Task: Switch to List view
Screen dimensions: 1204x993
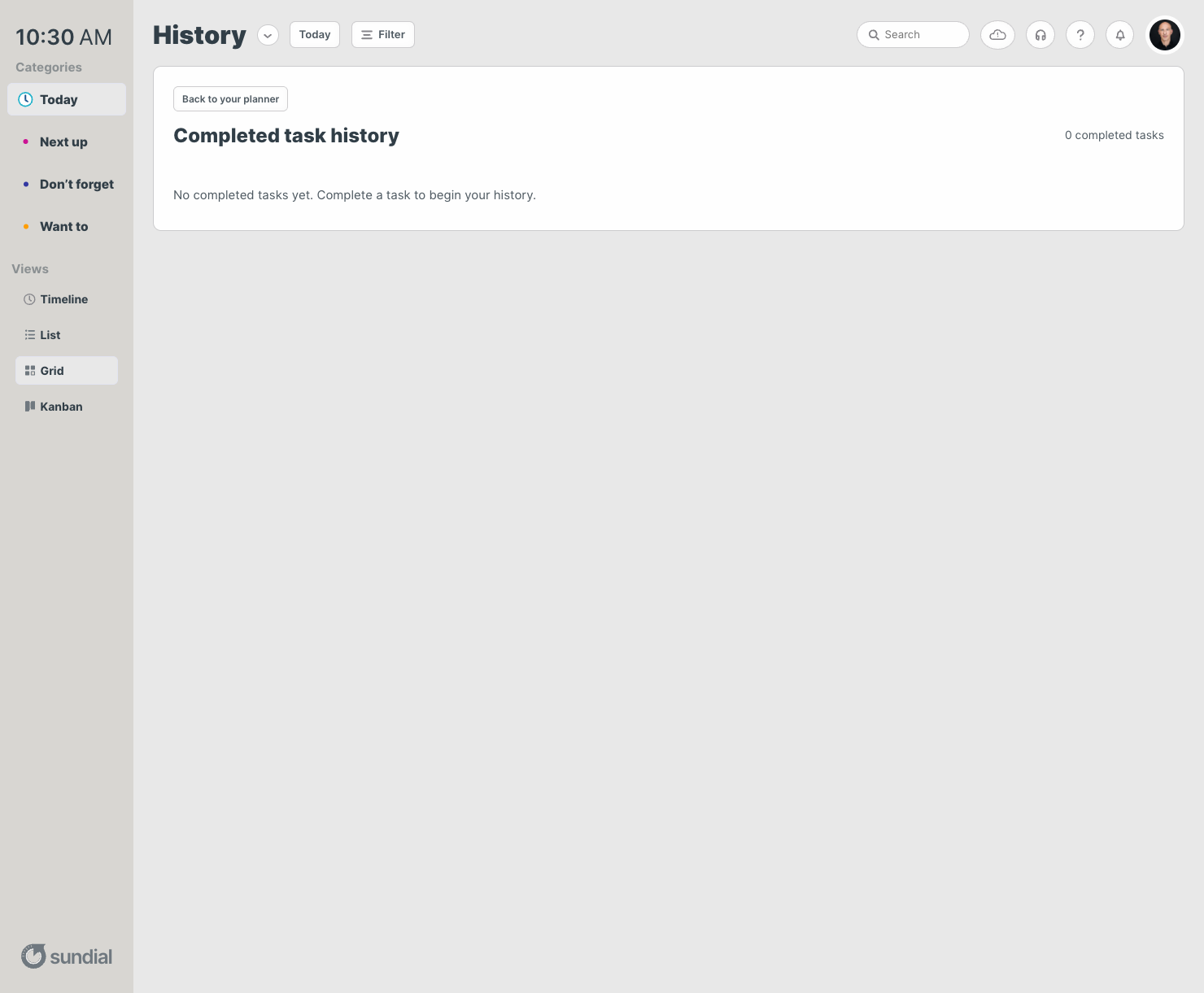Action: click(x=67, y=335)
